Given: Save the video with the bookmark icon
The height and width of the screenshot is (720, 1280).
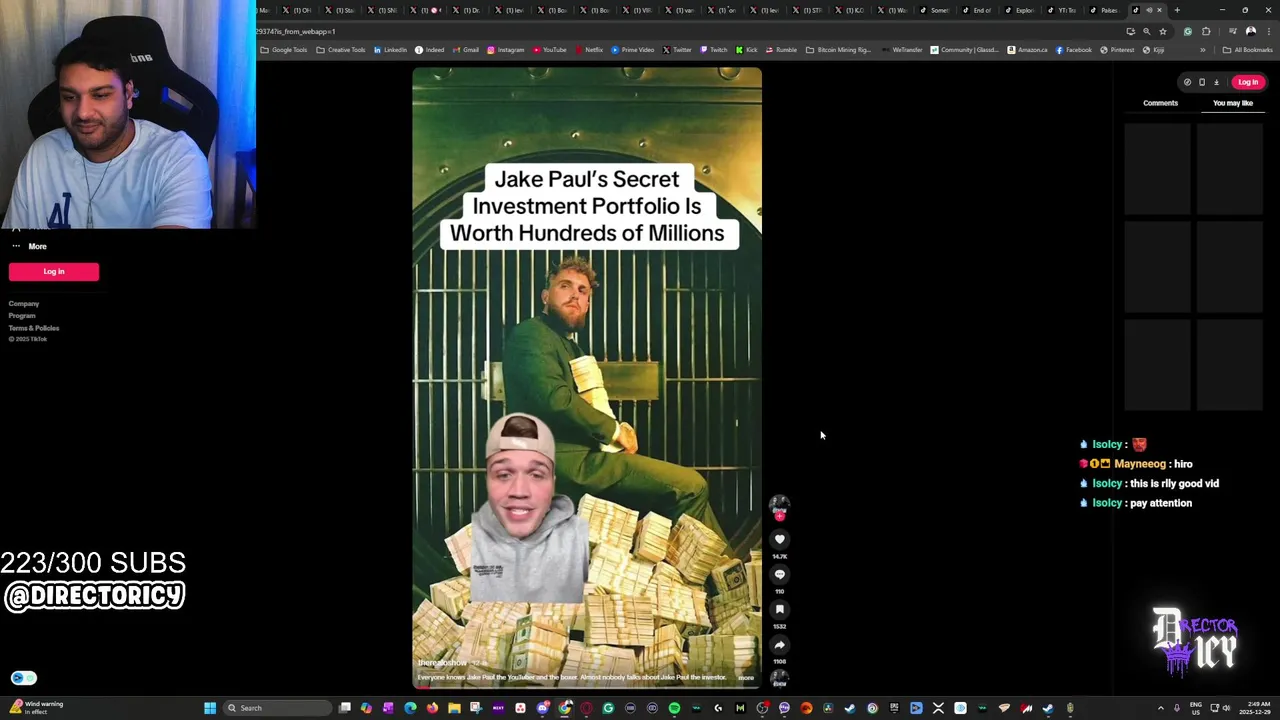Looking at the screenshot, I should [x=780, y=609].
